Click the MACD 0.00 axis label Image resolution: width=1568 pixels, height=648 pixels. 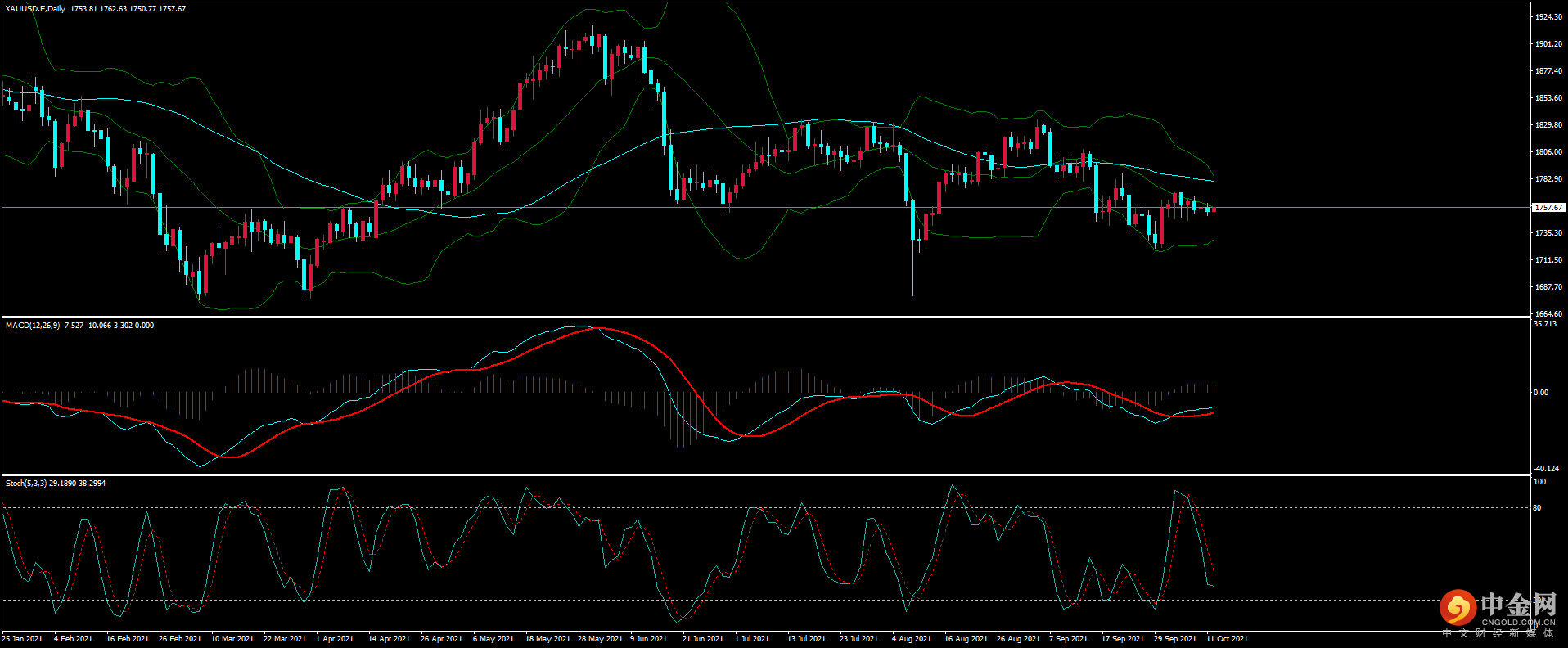pyautogui.click(x=1540, y=393)
